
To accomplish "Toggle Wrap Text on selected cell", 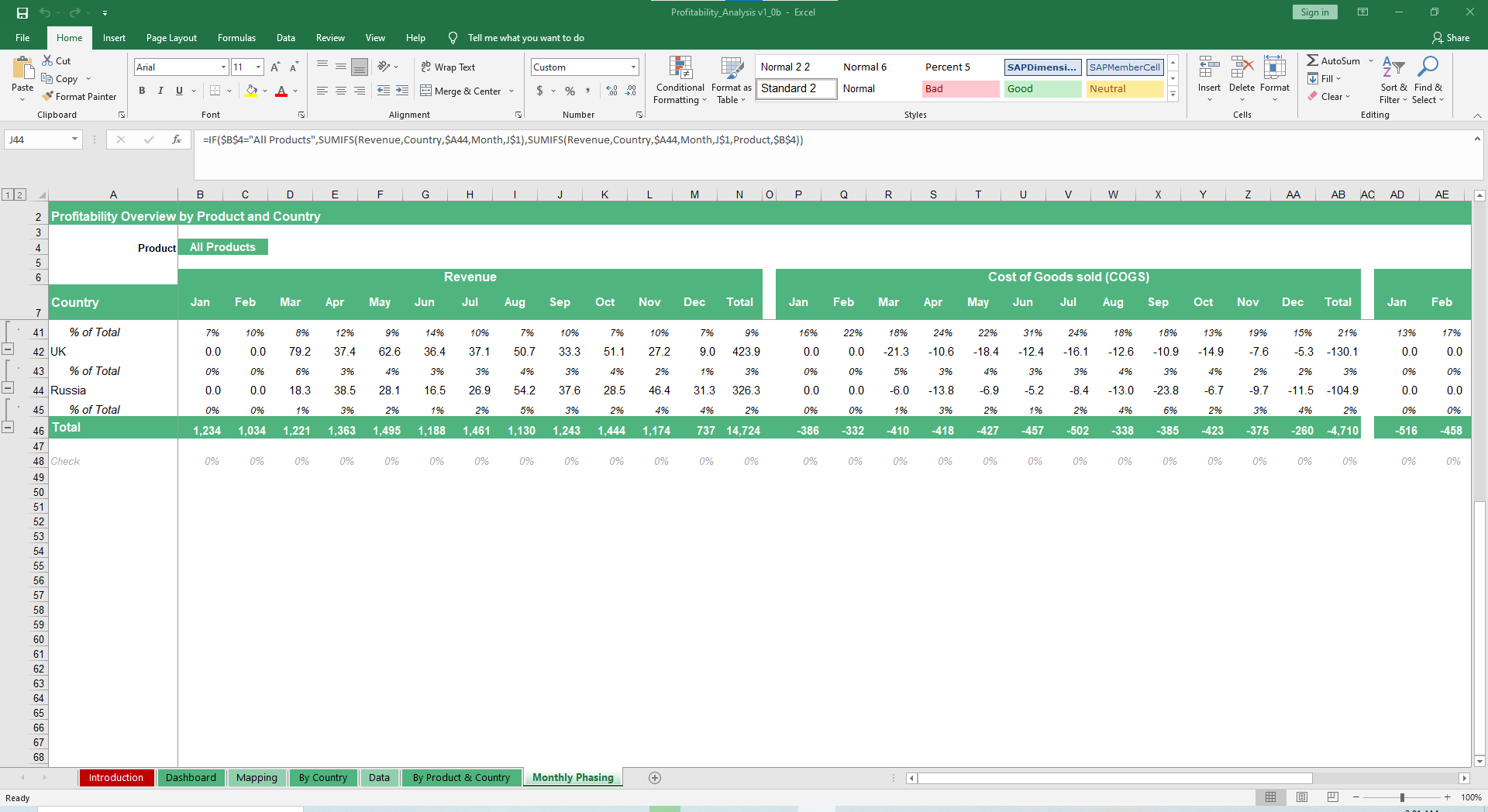I will [448, 67].
